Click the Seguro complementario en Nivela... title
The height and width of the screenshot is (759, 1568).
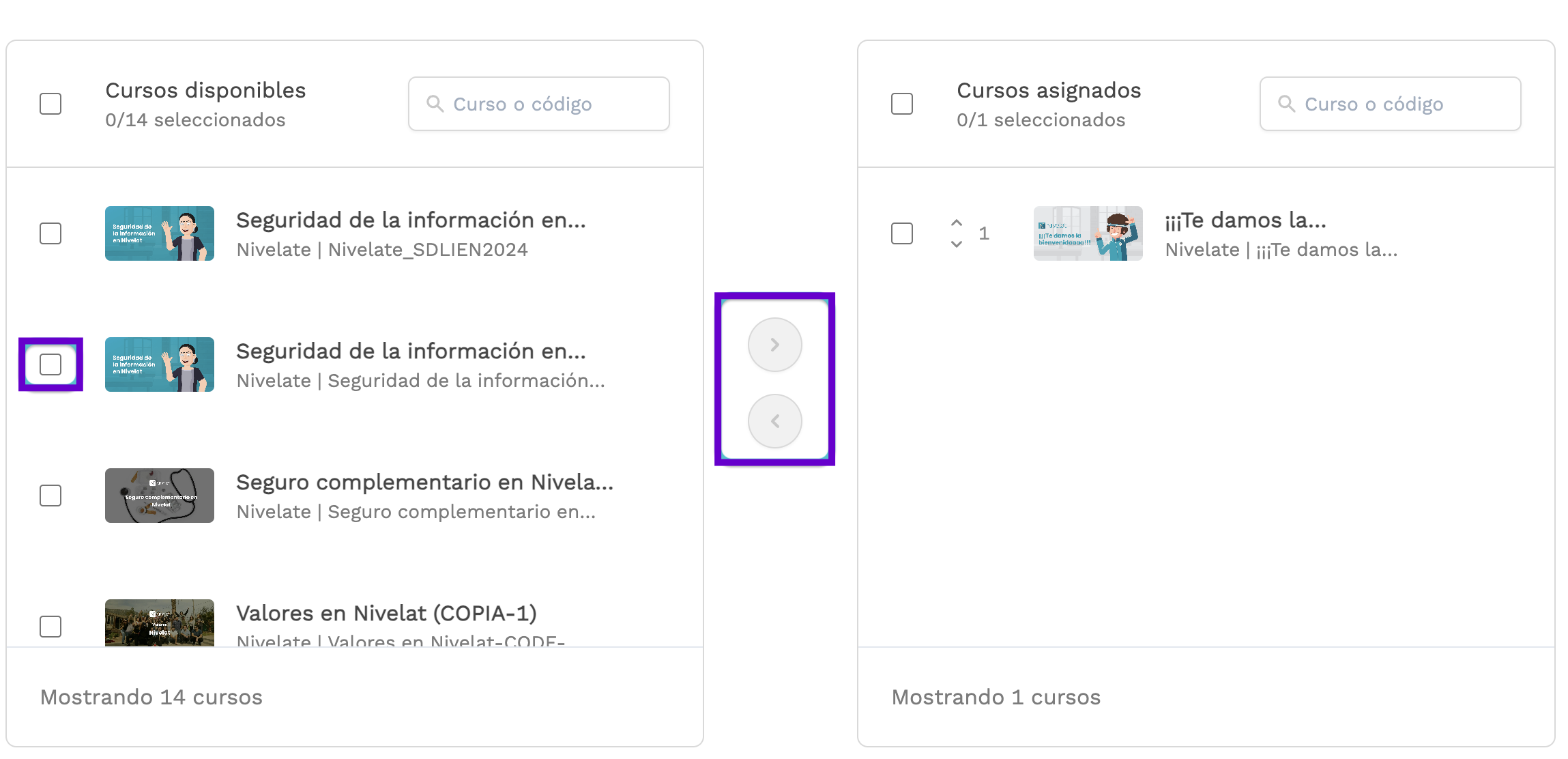(425, 482)
